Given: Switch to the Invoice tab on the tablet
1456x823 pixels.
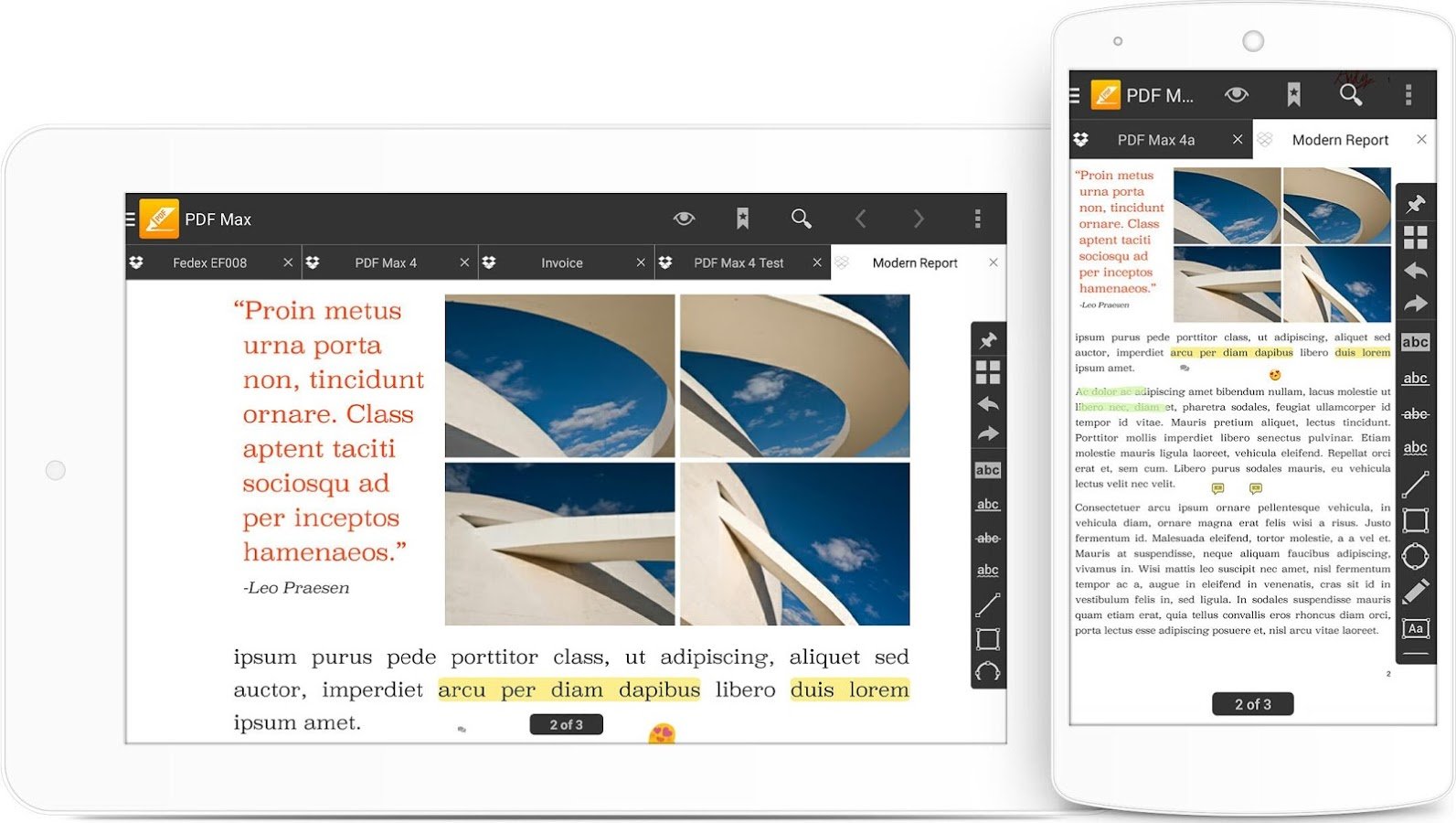Looking at the screenshot, I should 561,263.
